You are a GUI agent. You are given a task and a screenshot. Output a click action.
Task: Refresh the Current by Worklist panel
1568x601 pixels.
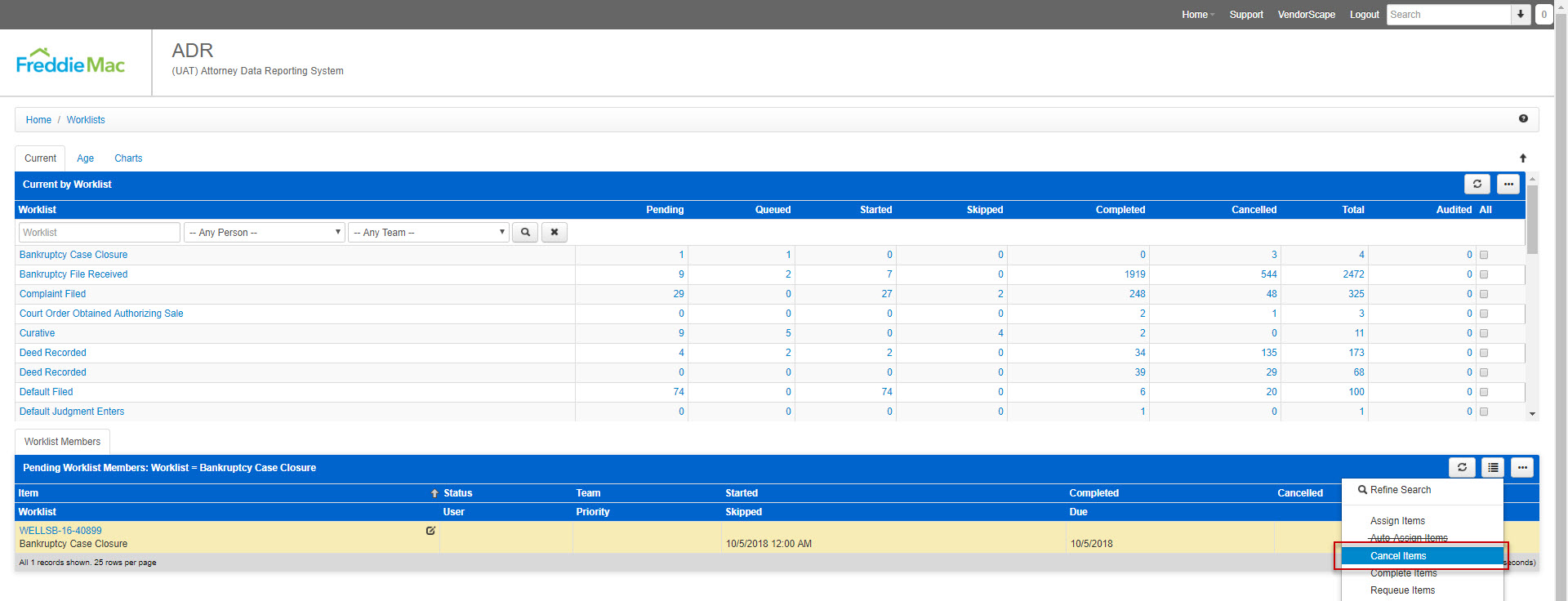pyautogui.click(x=1477, y=184)
